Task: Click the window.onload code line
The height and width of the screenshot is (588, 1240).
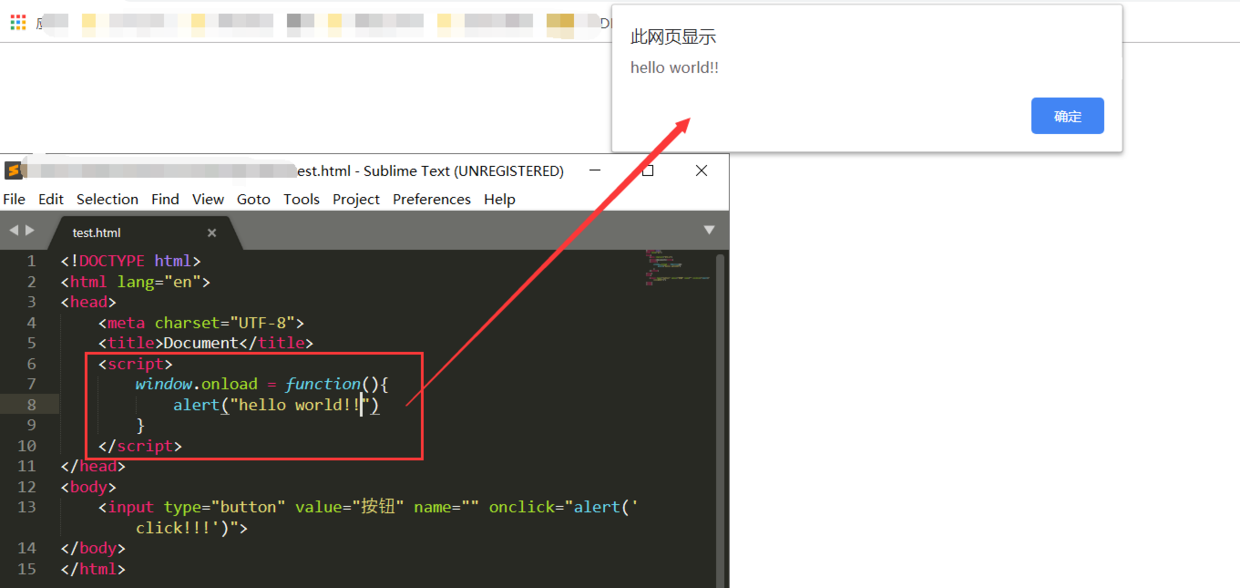Action: coord(262,384)
